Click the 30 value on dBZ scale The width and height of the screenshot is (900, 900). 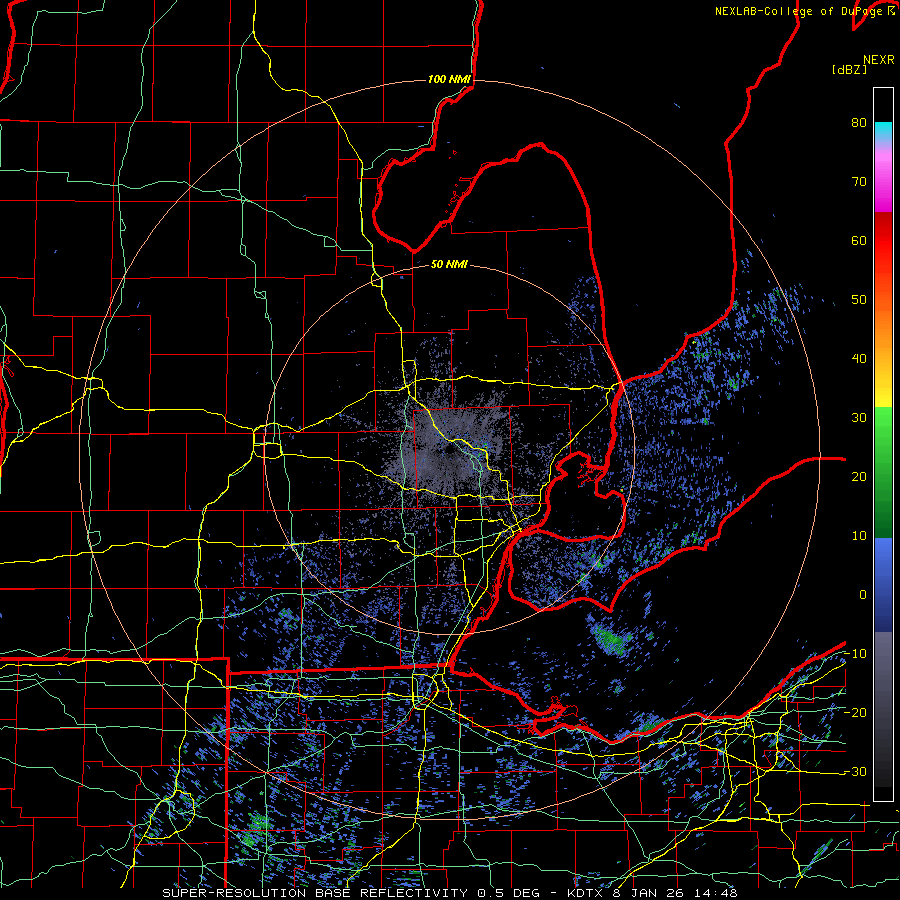859,418
